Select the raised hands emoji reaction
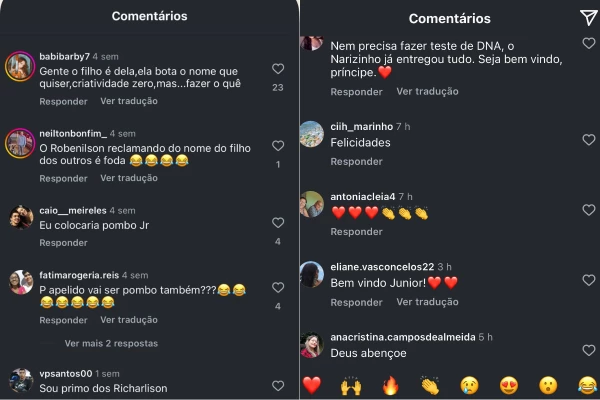 coord(351,385)
